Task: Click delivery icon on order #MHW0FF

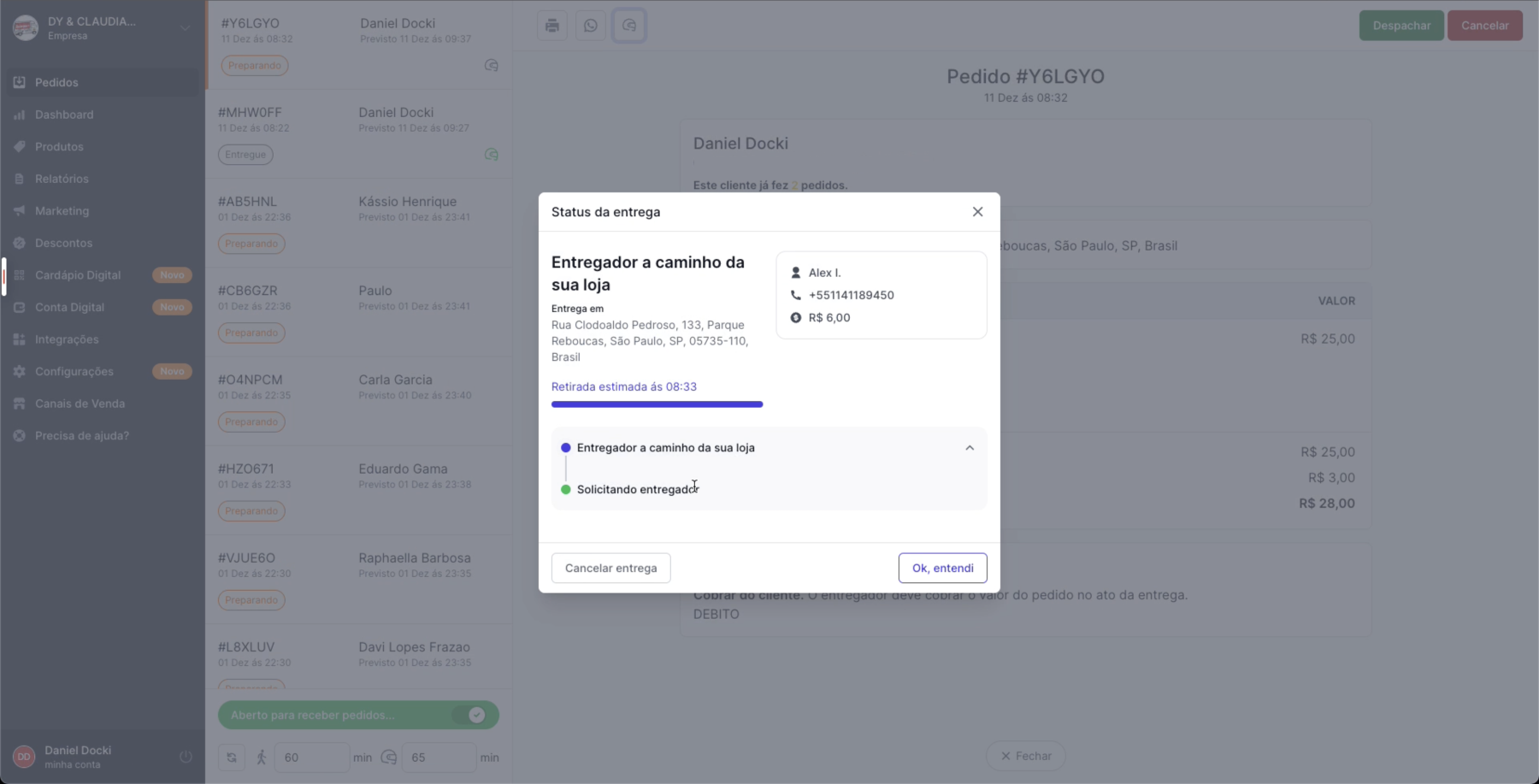Action: (492, 155)
